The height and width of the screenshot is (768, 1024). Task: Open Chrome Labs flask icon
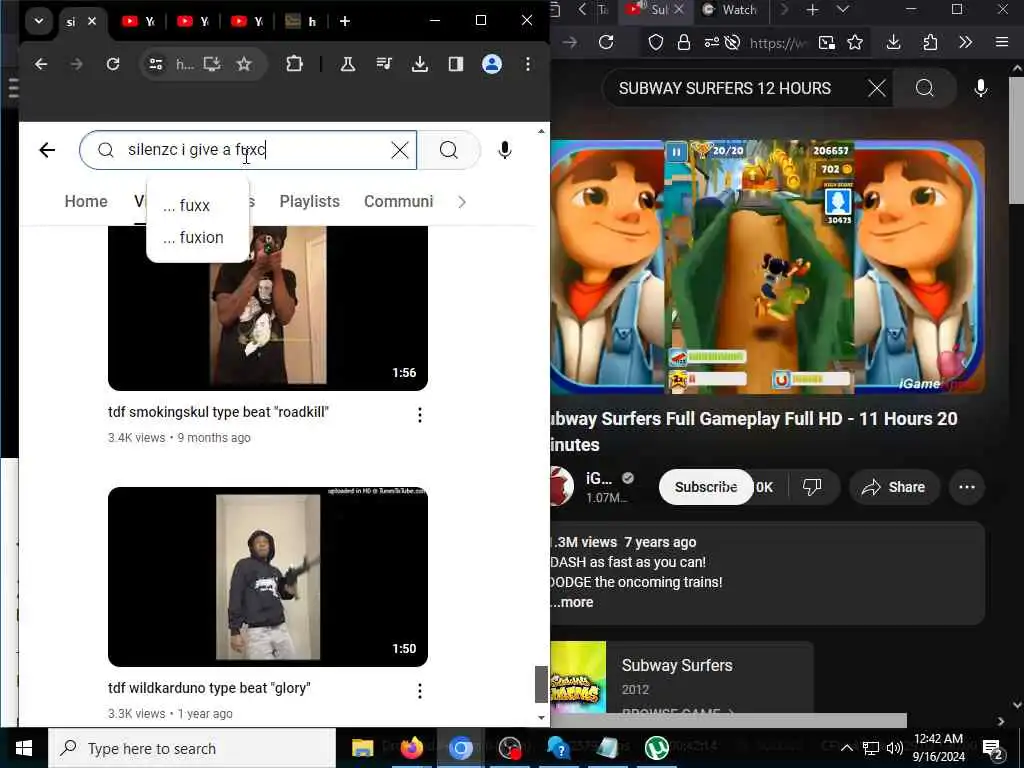[347, 64]
